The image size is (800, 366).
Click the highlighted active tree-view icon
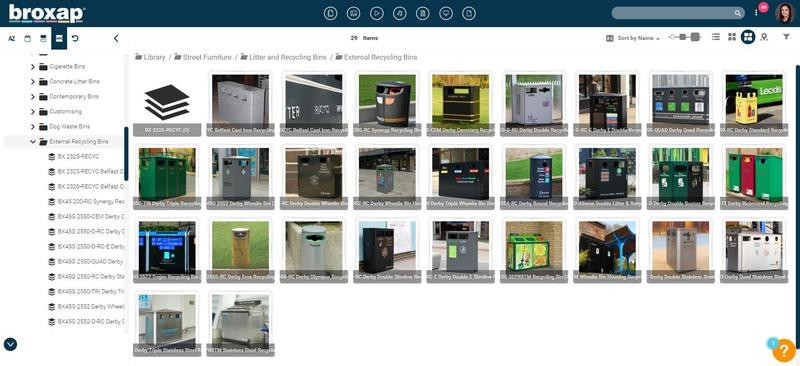(59, 38)
